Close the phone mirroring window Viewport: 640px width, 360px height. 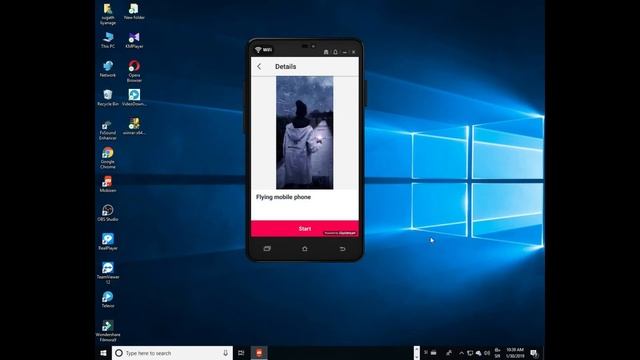(x=353, y=52)
